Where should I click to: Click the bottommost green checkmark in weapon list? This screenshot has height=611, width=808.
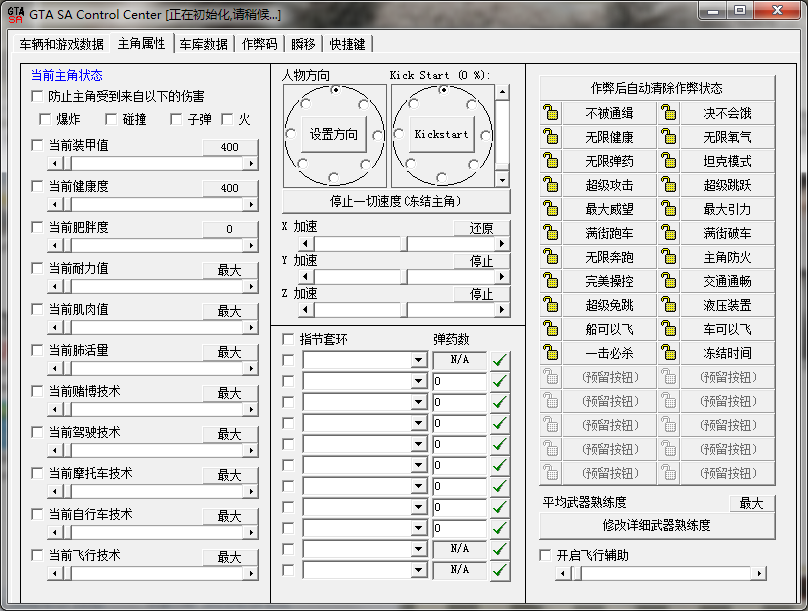499,570
